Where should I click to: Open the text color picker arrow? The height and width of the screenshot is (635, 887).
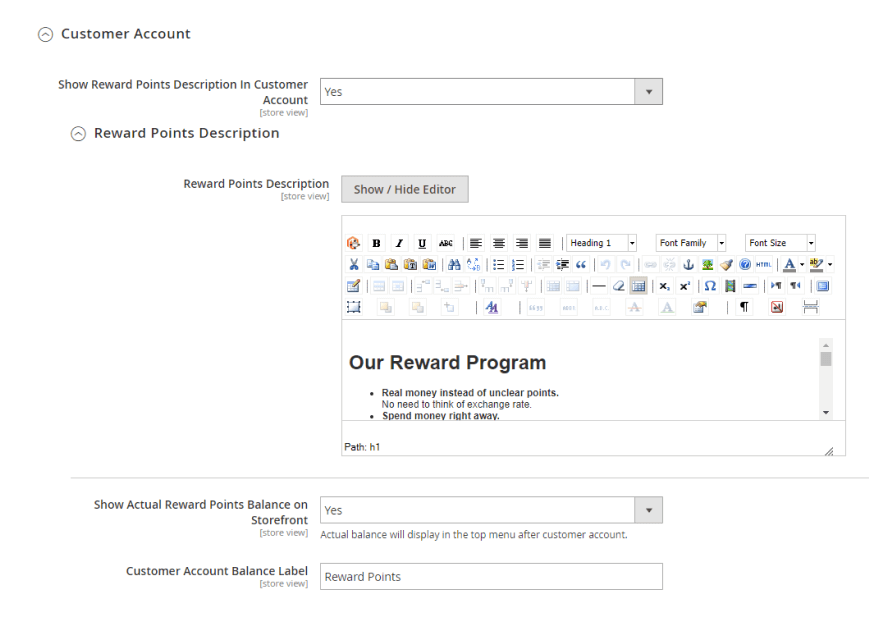[x=802, y=264]
